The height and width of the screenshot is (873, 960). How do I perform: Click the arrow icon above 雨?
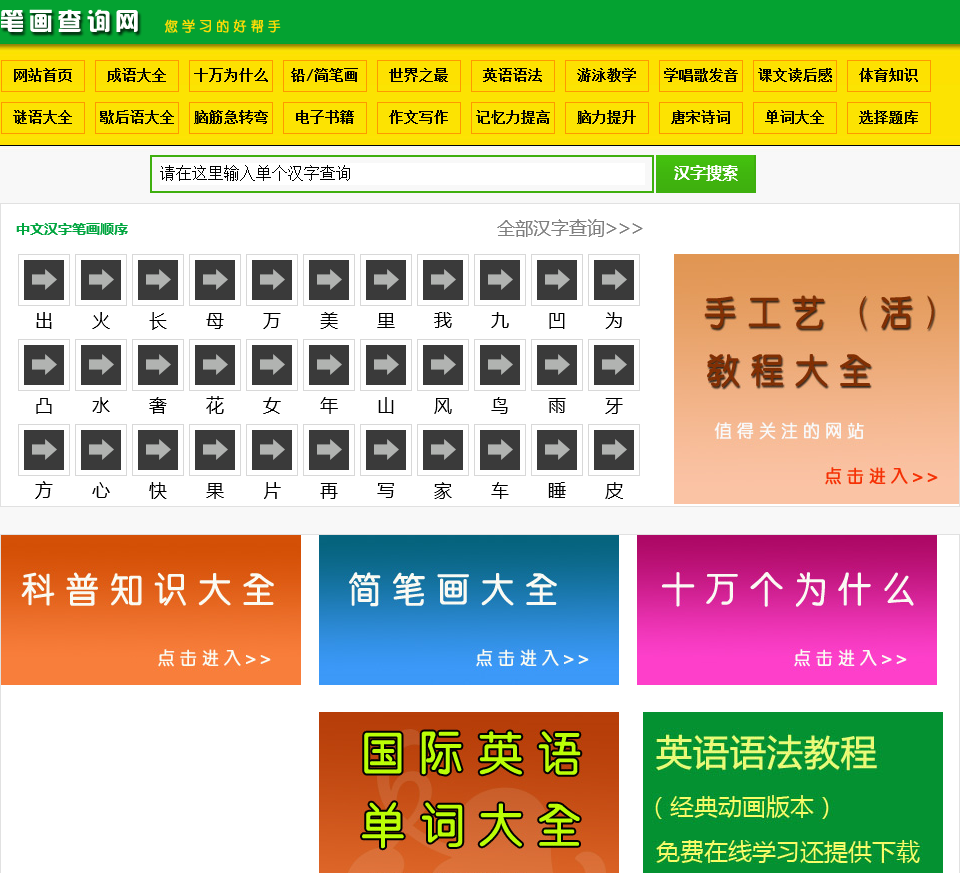click(x=557, y=365)
